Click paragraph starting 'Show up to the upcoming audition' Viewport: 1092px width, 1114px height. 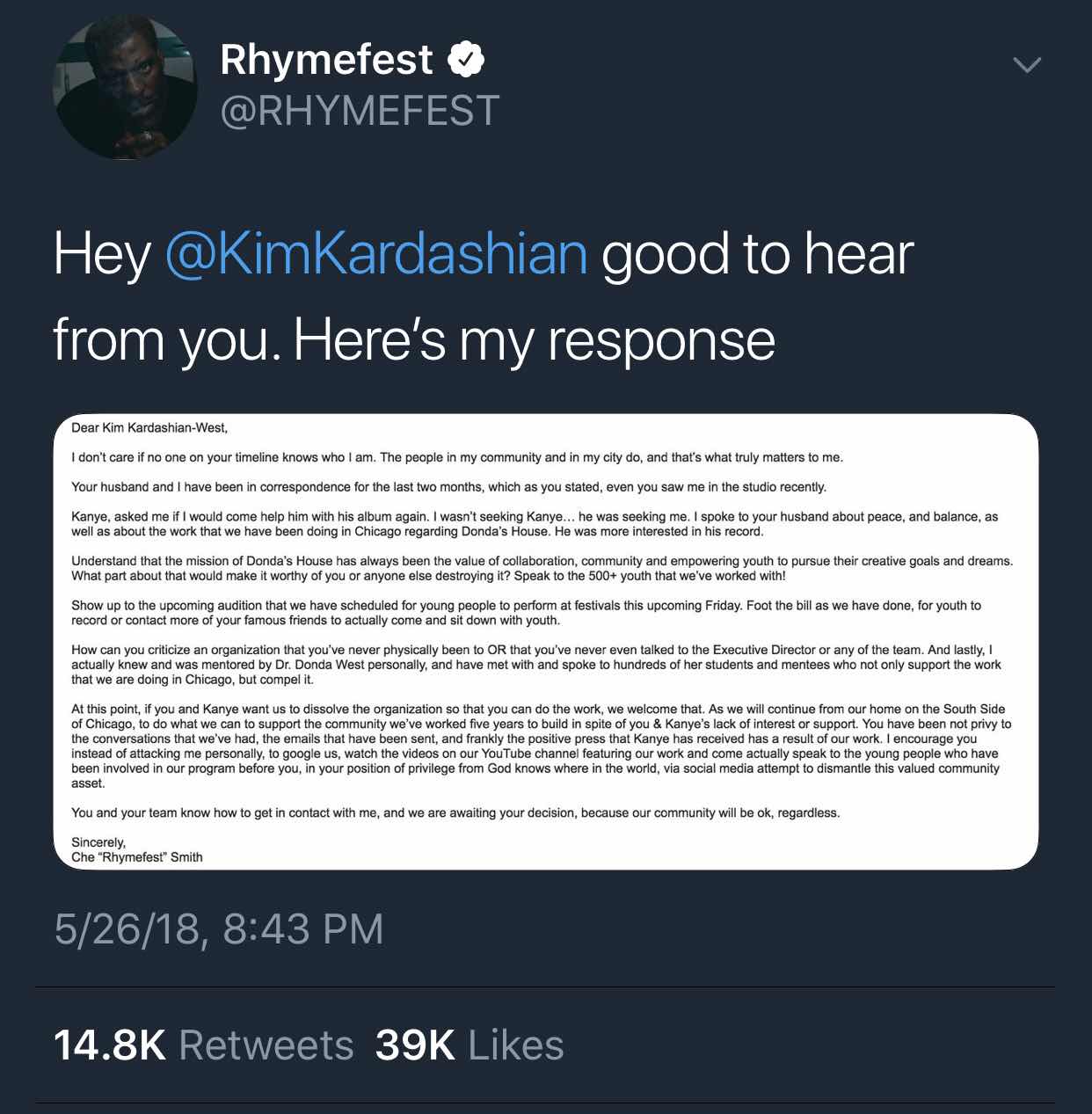click(x=526, y=613)
